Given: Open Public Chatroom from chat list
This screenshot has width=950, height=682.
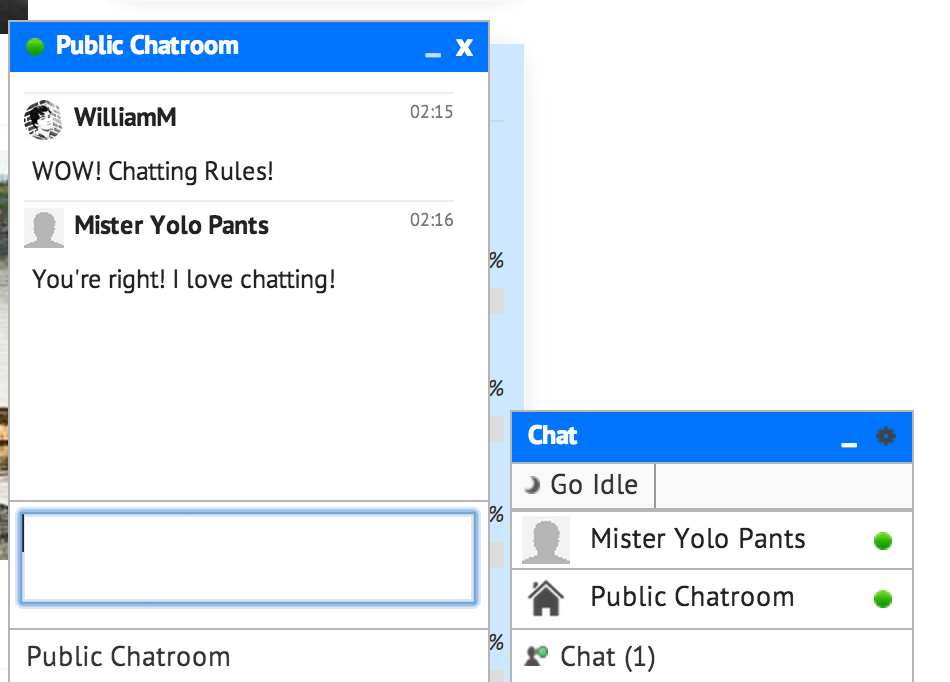Looking at the screenshot, I should click(x=712, y=598).
